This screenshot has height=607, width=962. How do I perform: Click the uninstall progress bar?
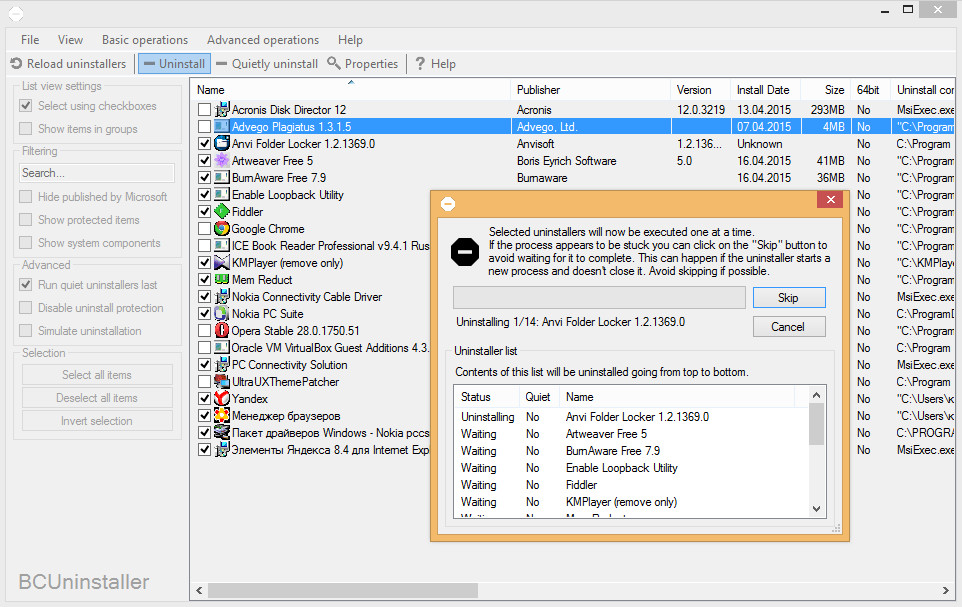coord(599,298)
